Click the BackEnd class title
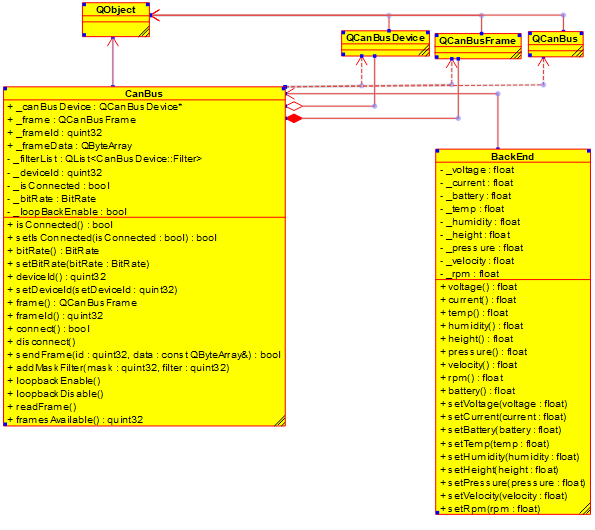Viewport: 595px width, 530px height. coord(512,157)
